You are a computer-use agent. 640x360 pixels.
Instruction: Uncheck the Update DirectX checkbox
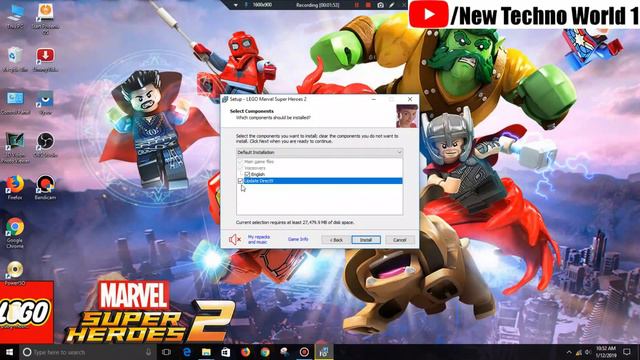coord(240,181)
